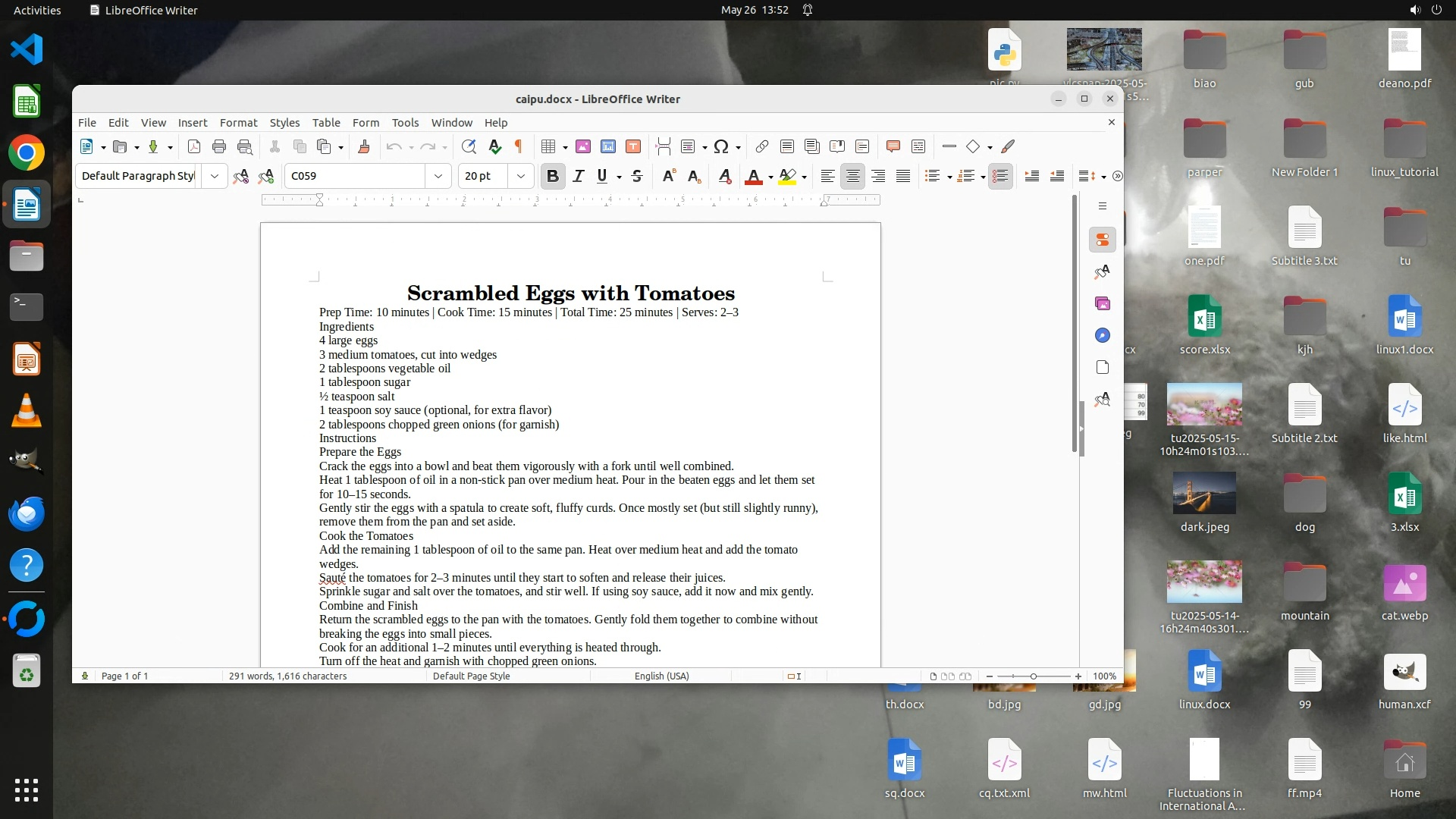This screenshot has width=1456, height=819.
Task: Expand the Paragraph Style dropdown
Action: pos(215,177)
